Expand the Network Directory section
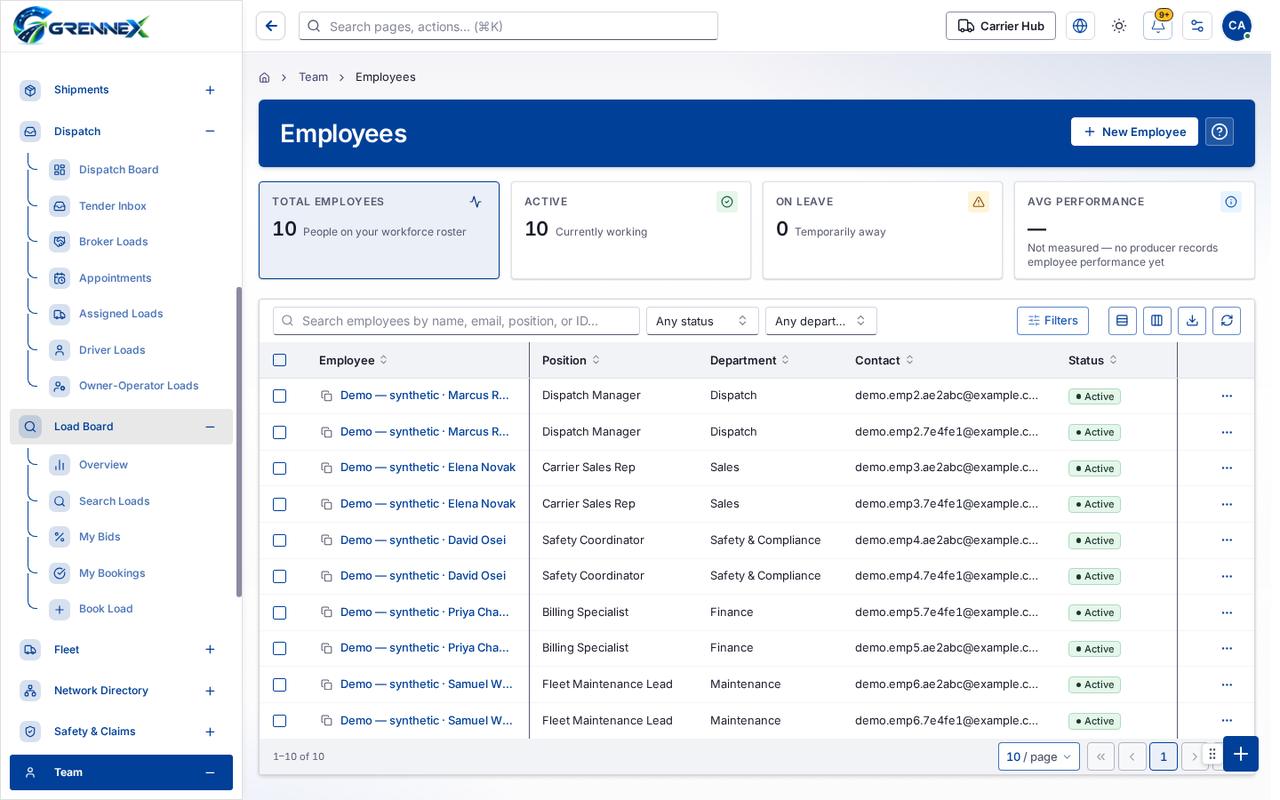 click(x=210, y=691)
